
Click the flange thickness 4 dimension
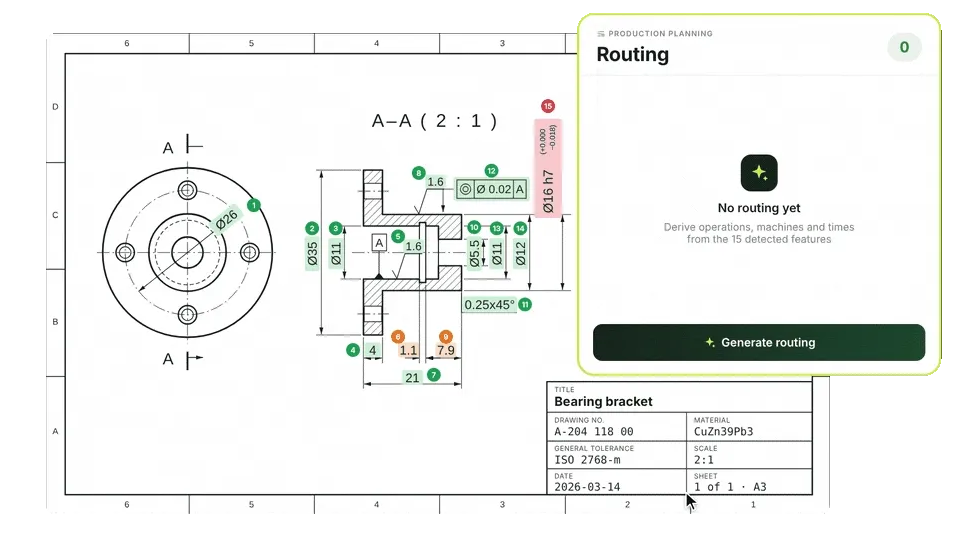coord(372,351)
